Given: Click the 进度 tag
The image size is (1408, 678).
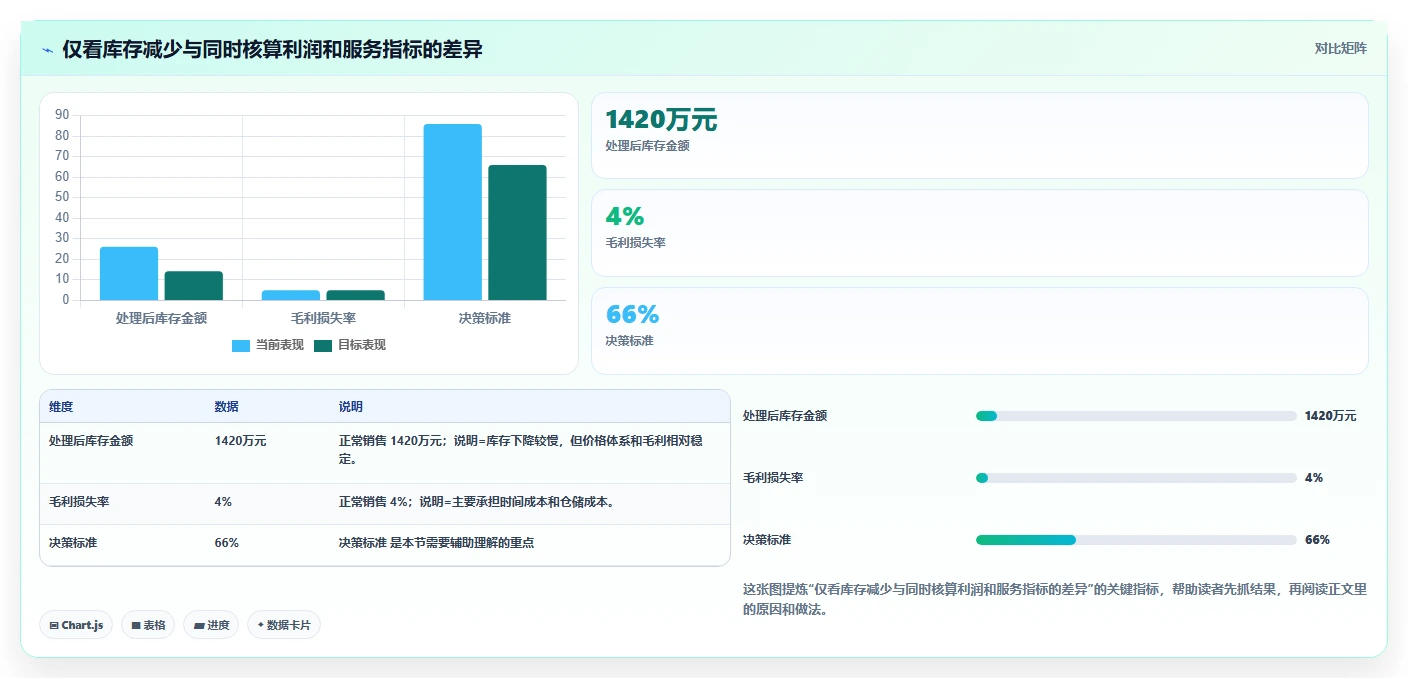Looking at the screenshot, I should click(211, 625).
